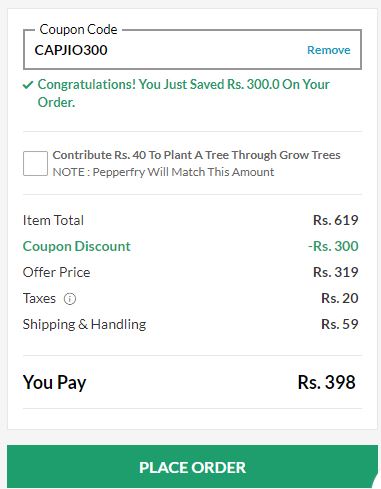This screenshot has width=381, height=489.
Task: Place the order with green button
Action: pyautogui.click(x=192, y=467)
